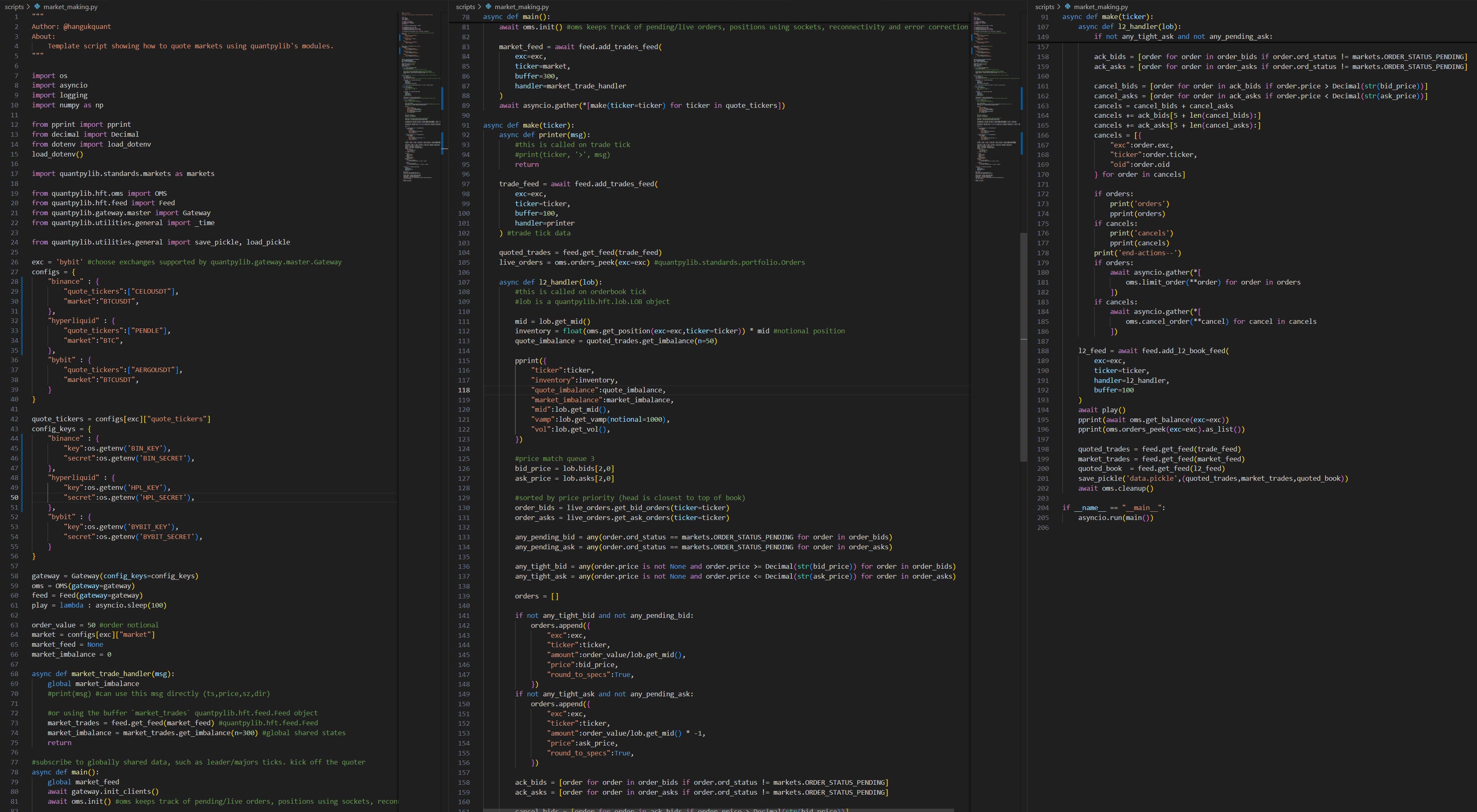Open market_making.py breadcrumb in left editor
This screenshot has width=1477, height=812.
pyautogui.click(x=71, y=7)
